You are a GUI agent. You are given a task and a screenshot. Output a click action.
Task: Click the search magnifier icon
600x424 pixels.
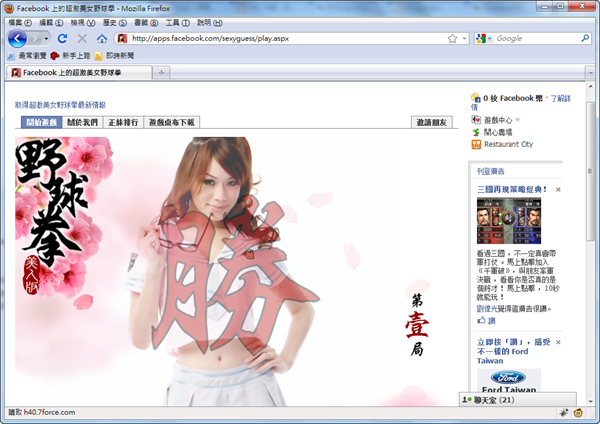click(x=585, y=38)
